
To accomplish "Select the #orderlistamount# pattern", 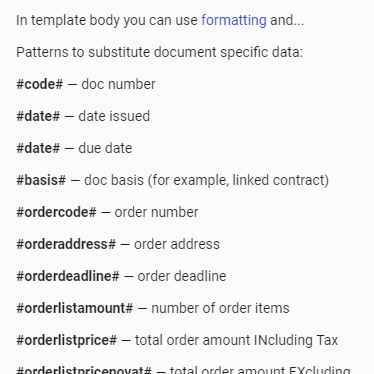I will point(75,308).
